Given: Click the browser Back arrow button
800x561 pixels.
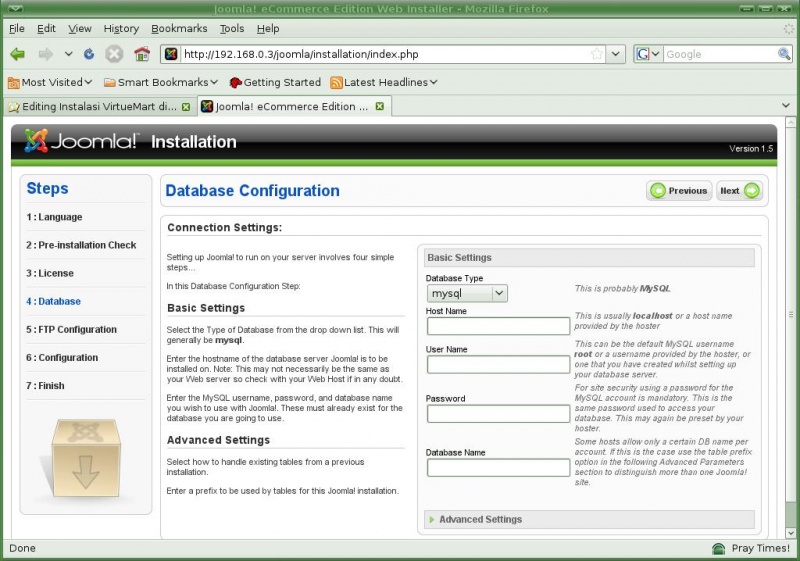Looking at the screenshot, I should (18, 54).
